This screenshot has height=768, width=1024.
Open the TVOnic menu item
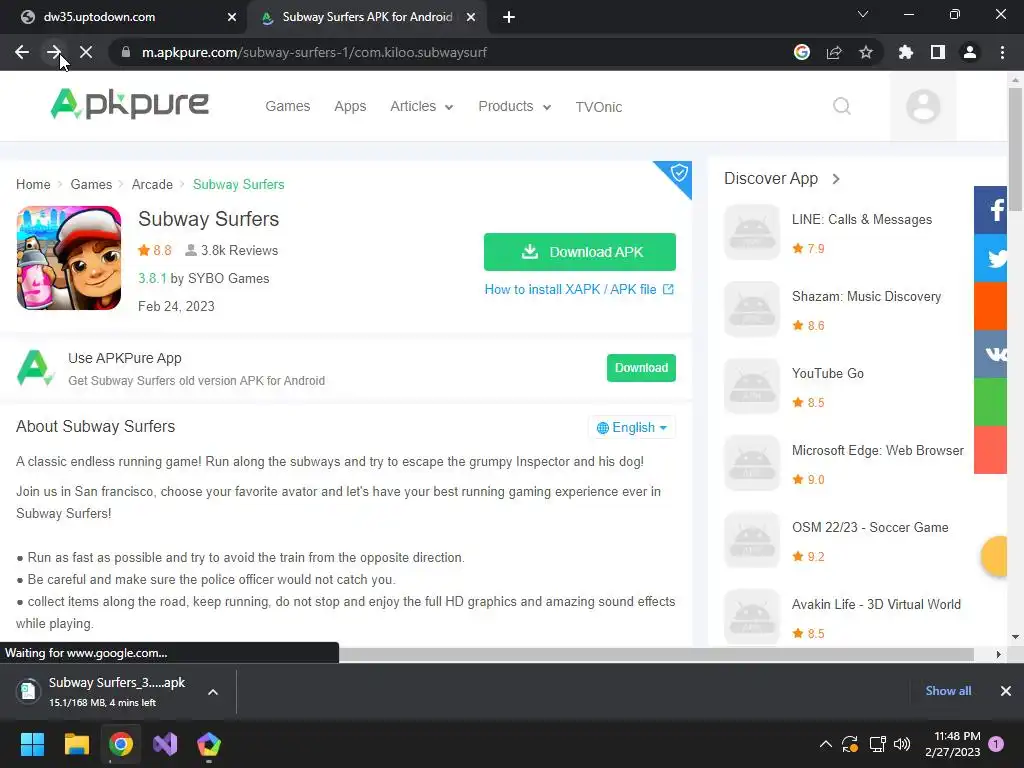[598, 106]
